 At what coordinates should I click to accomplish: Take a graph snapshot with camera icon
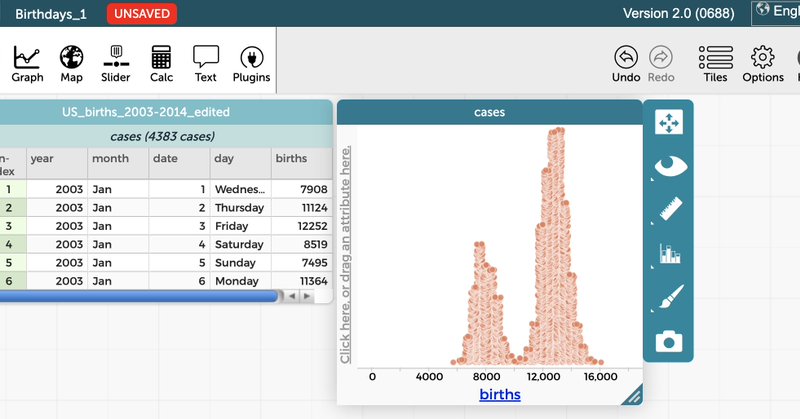coord(669,341)
